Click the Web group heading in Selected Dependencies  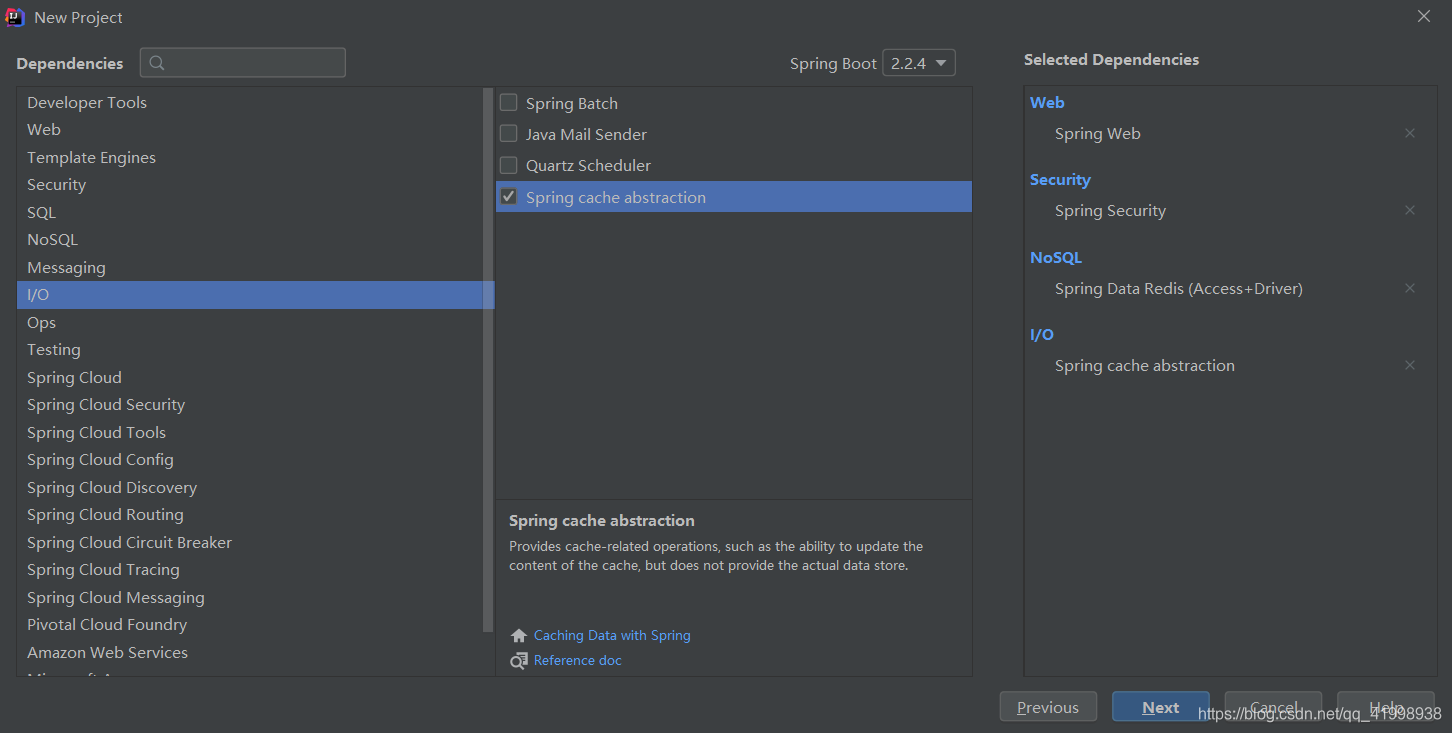coord(1047,102)
